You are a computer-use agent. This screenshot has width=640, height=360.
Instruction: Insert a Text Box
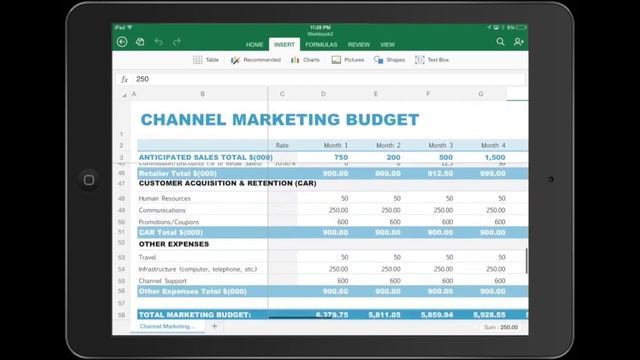432,60
